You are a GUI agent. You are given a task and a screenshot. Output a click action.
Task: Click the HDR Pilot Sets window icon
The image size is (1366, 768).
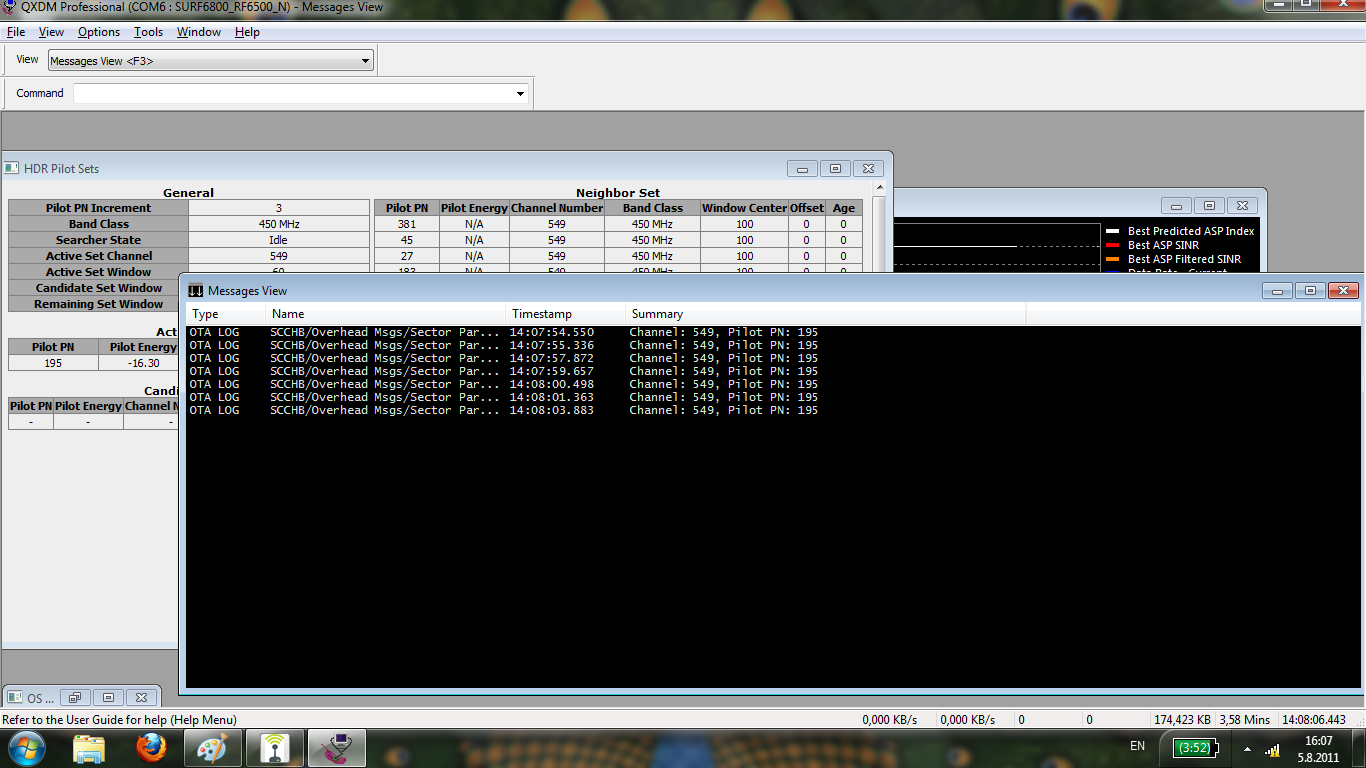click(12, 169)
